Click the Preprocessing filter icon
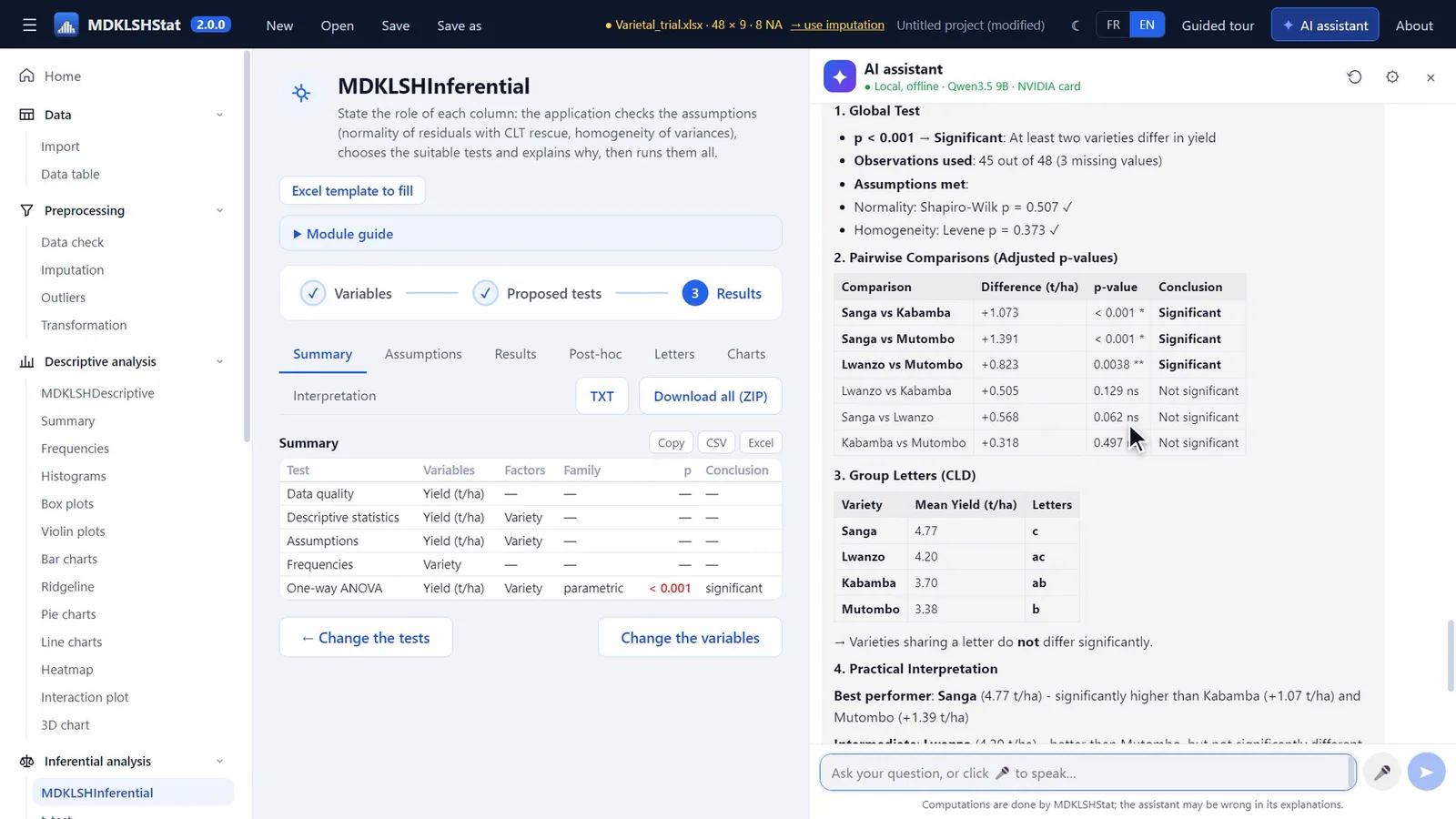 click(27, 210)
